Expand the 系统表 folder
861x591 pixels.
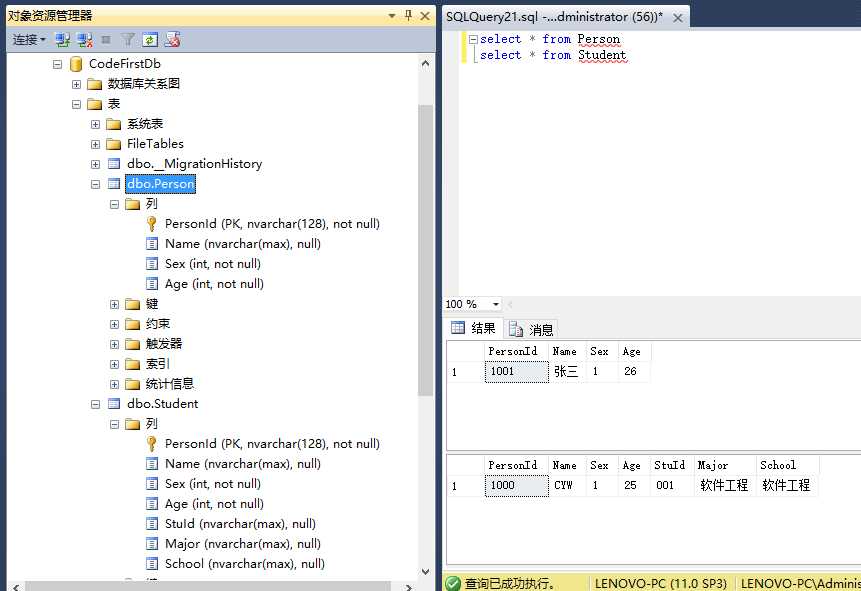click(96, 124)
